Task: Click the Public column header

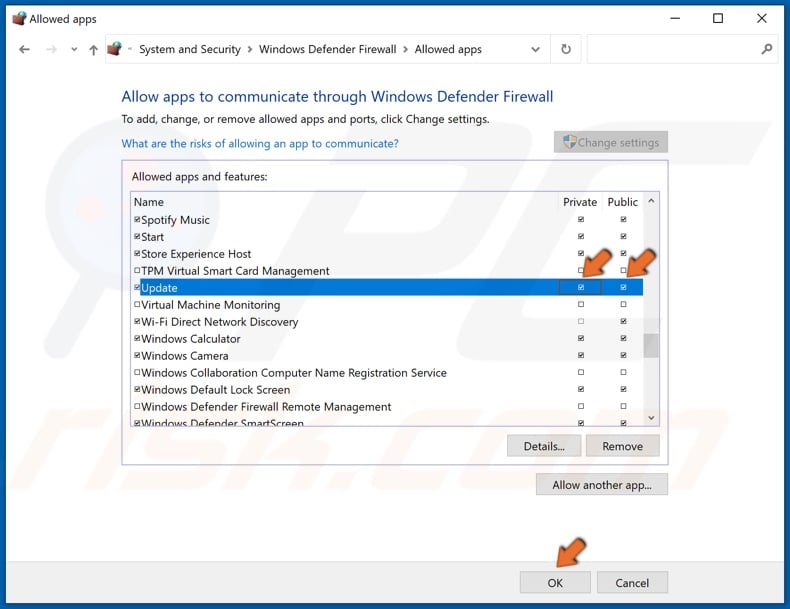Action: [x=623, y=202]
